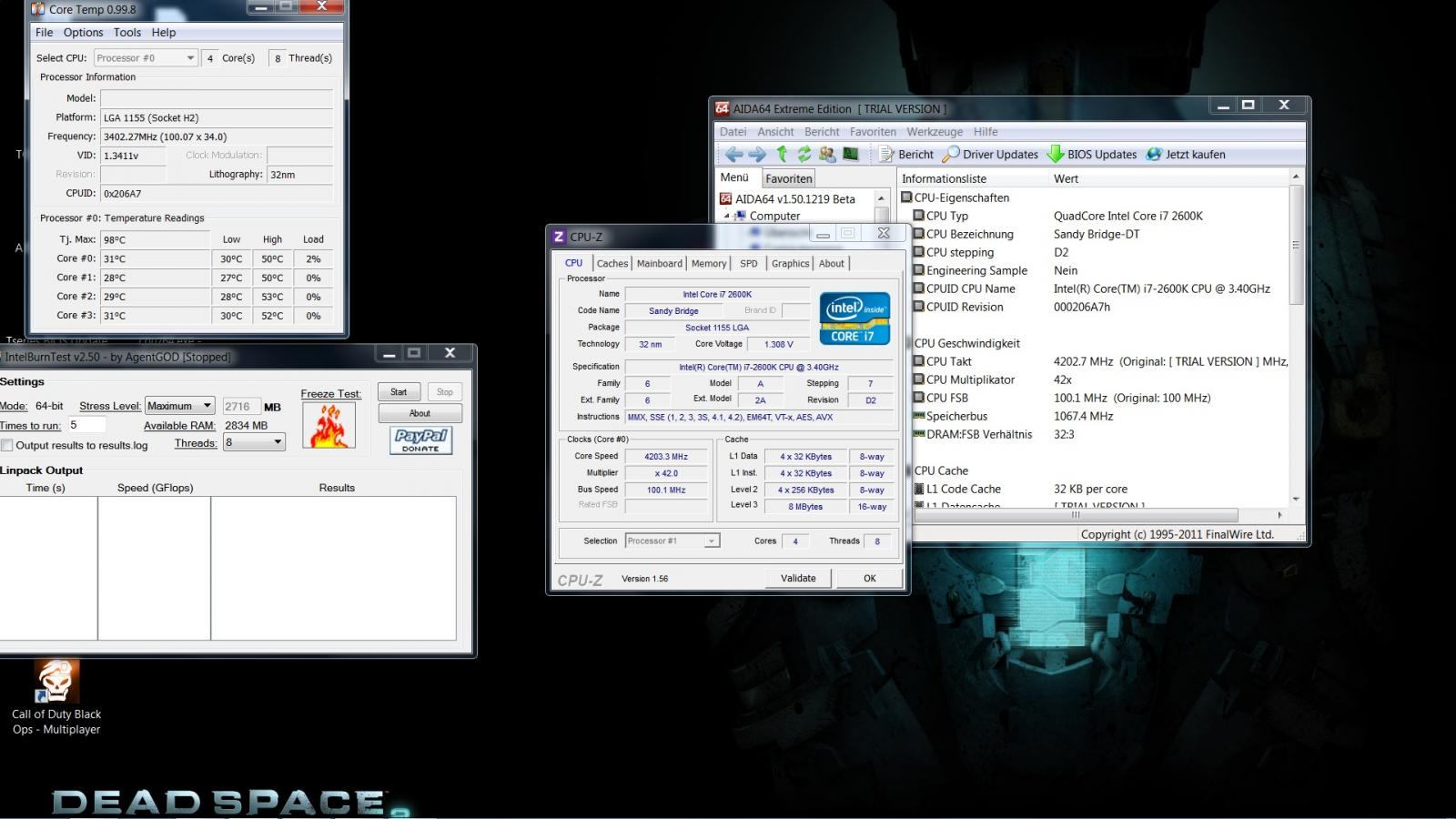Switch to the Caches tab in CPU-Z
1456x819 pixels.
612,263
